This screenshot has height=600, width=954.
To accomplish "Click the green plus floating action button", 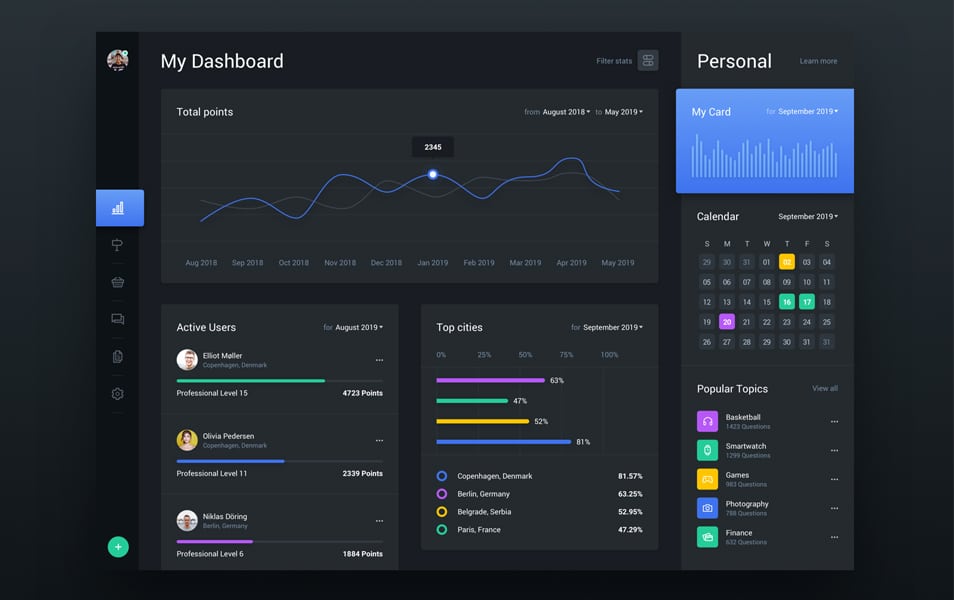I will pyautogui.click(x=118, y=547).
